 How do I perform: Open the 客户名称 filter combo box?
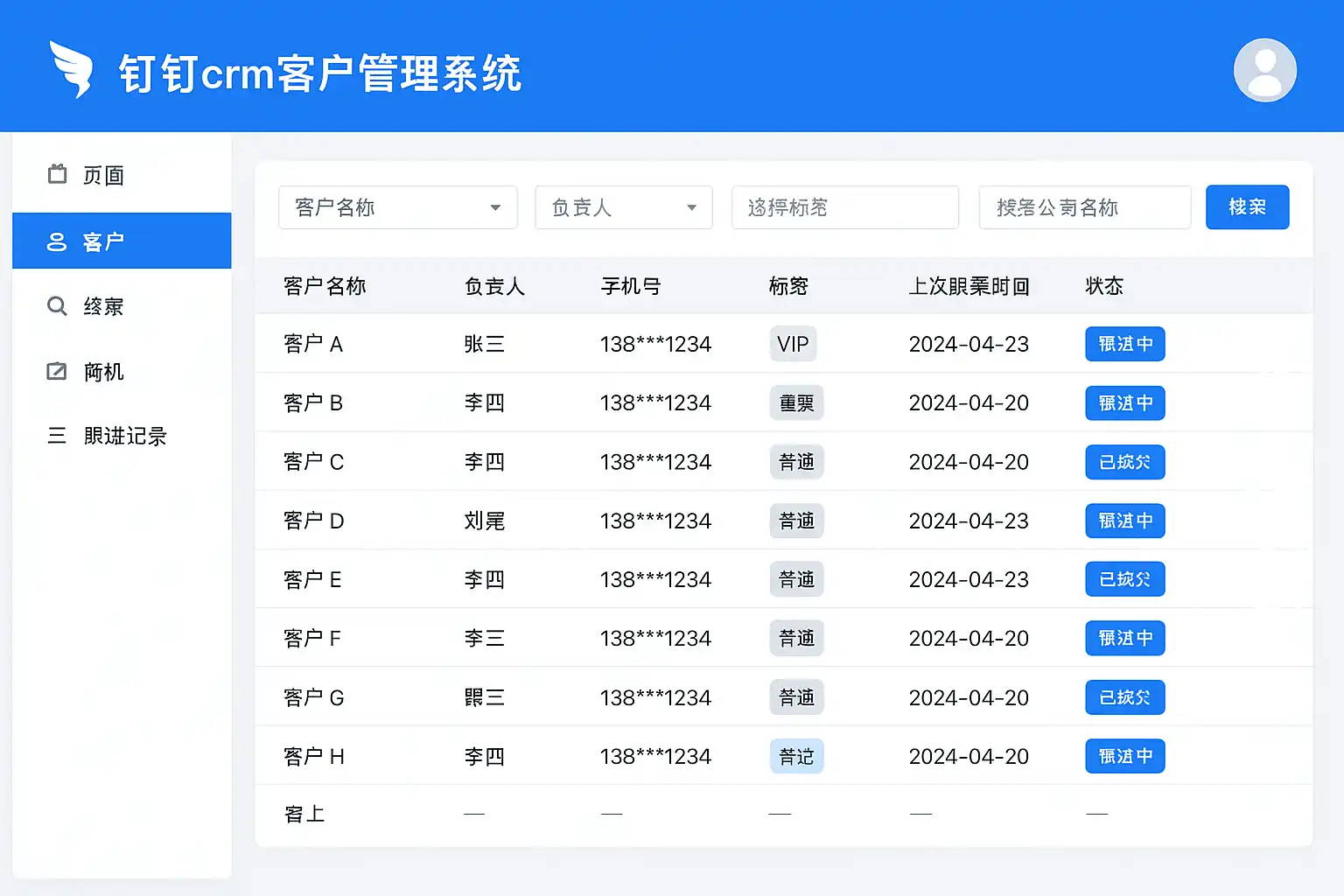coord(398,207)
